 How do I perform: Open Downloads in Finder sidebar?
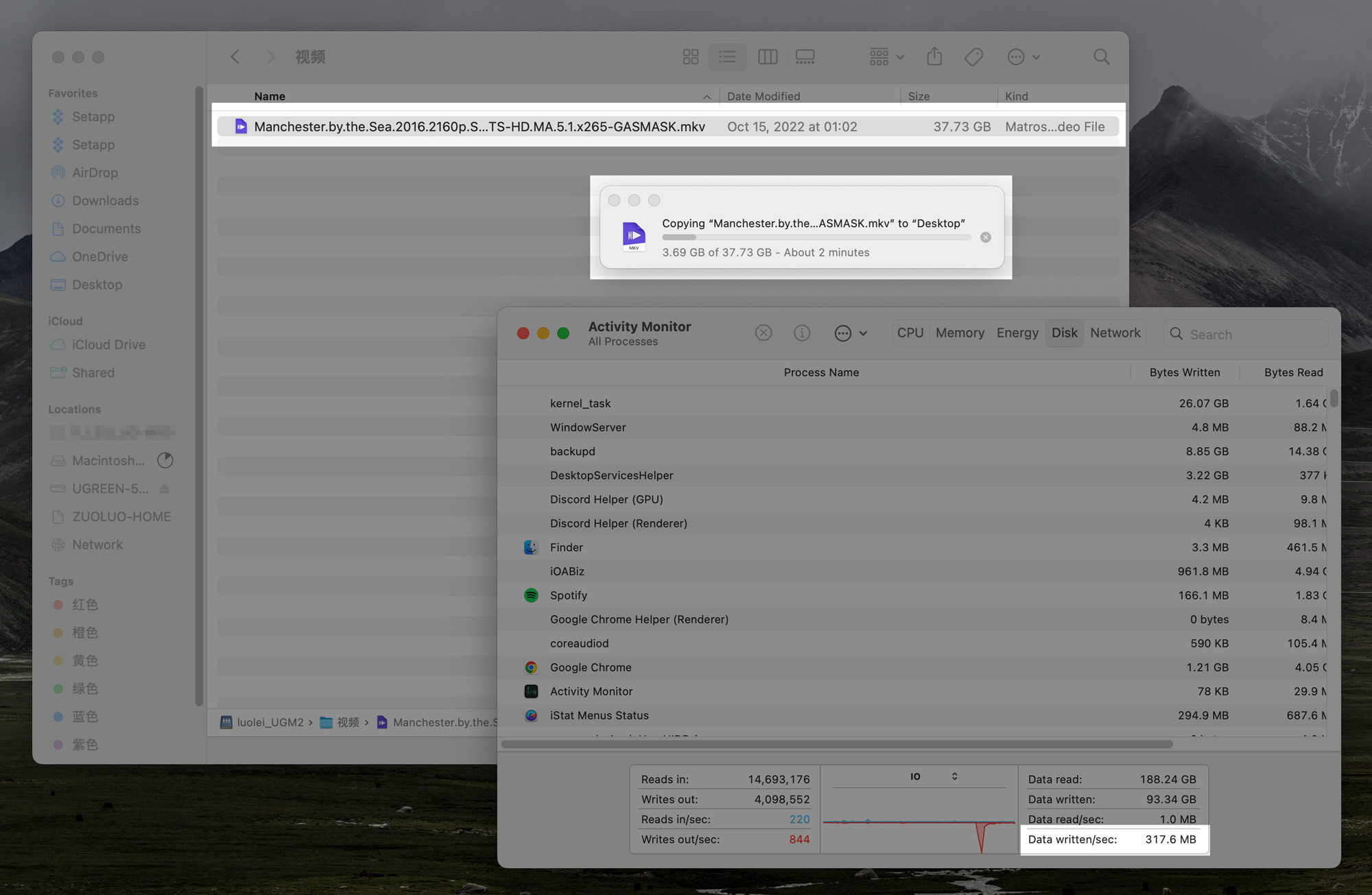click(x=105, y=201)
